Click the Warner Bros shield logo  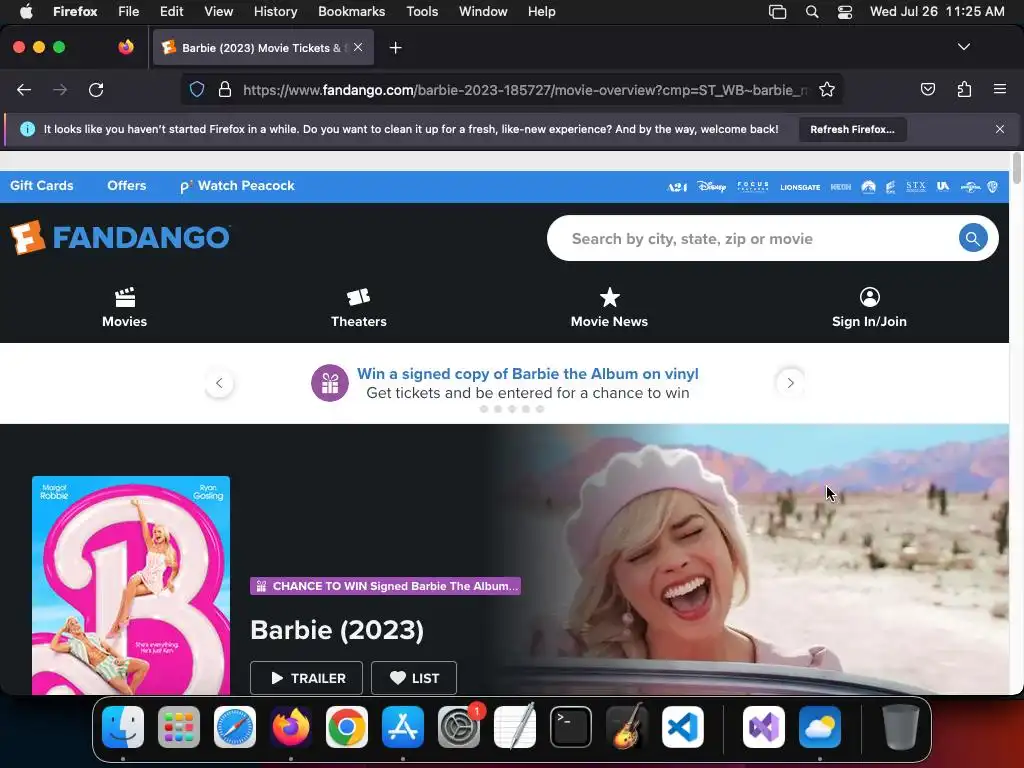click(993, 187)
